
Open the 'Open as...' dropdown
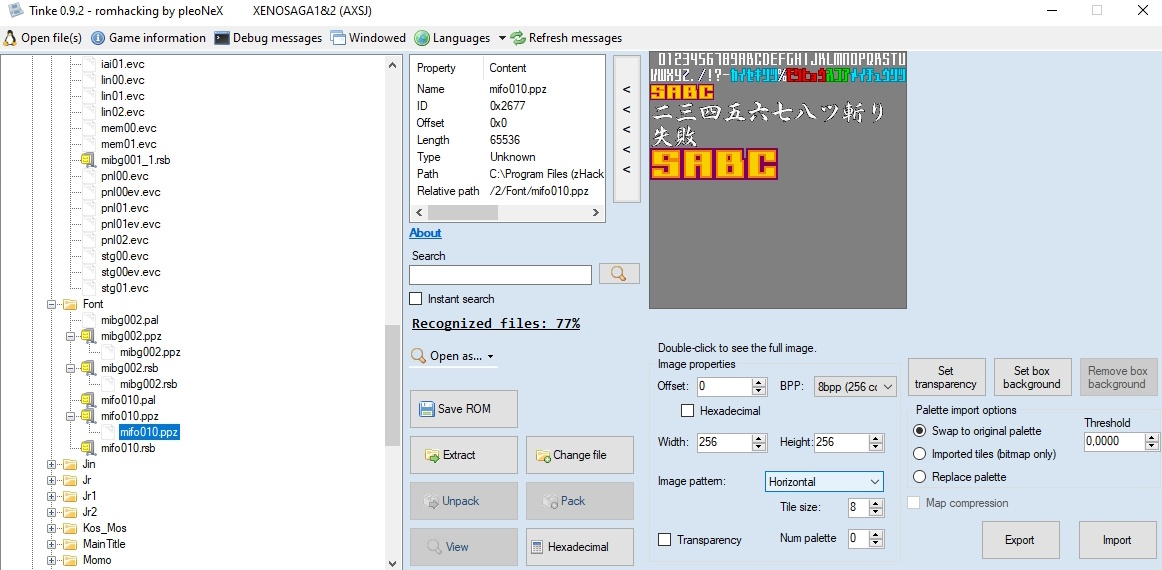[x=454, y=356]
